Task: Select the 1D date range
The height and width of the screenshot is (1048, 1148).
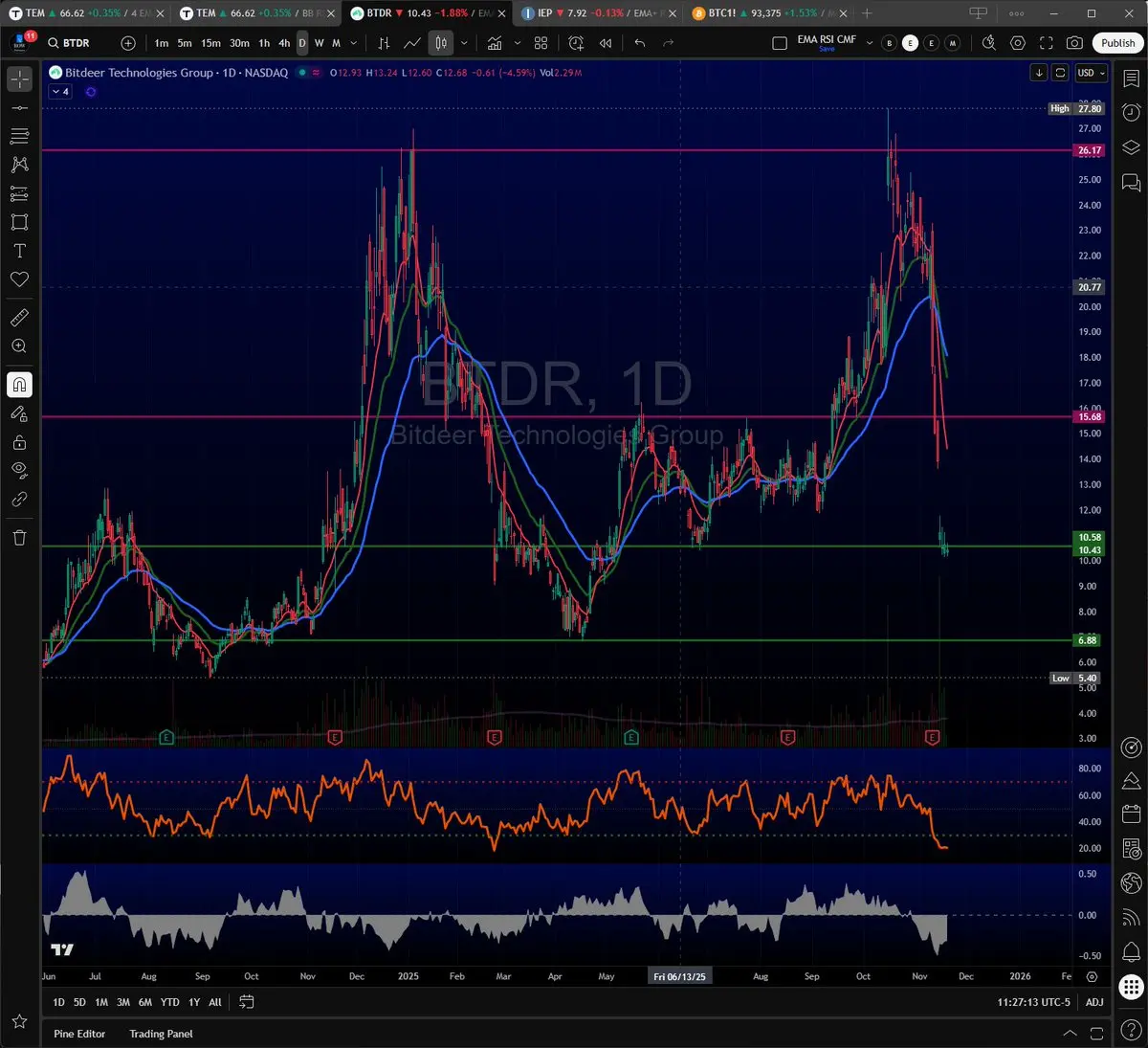Action: (x=58, y=1002)
